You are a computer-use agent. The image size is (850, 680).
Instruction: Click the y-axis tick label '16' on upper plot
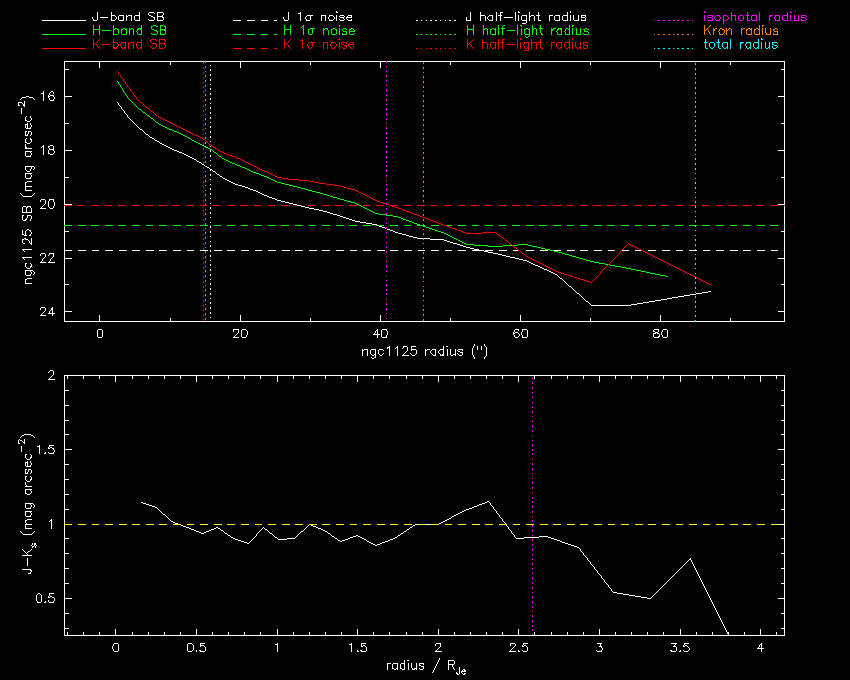point(48,97)
